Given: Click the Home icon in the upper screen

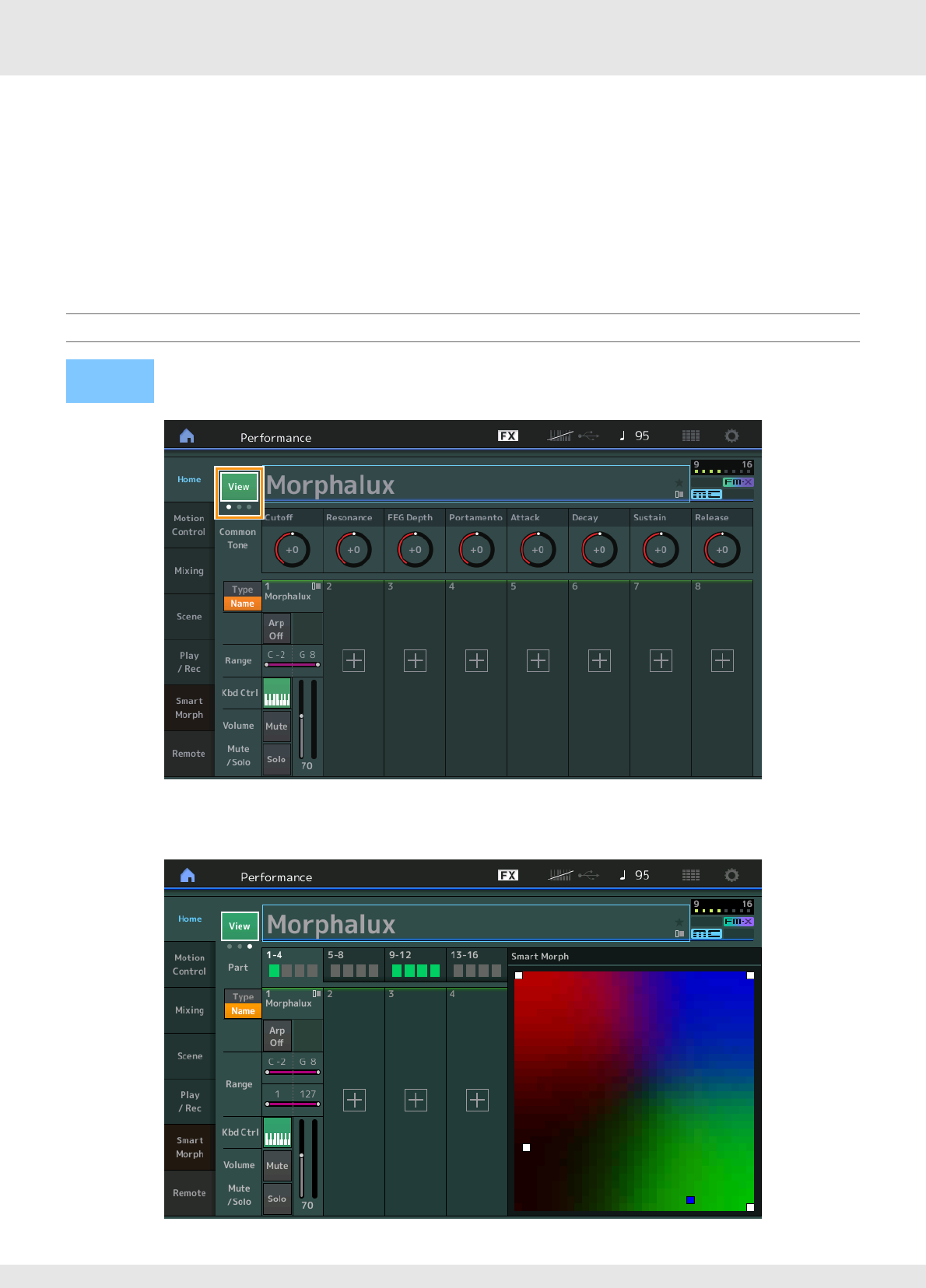Looking at the screenshot, I should tap(187, 436).
